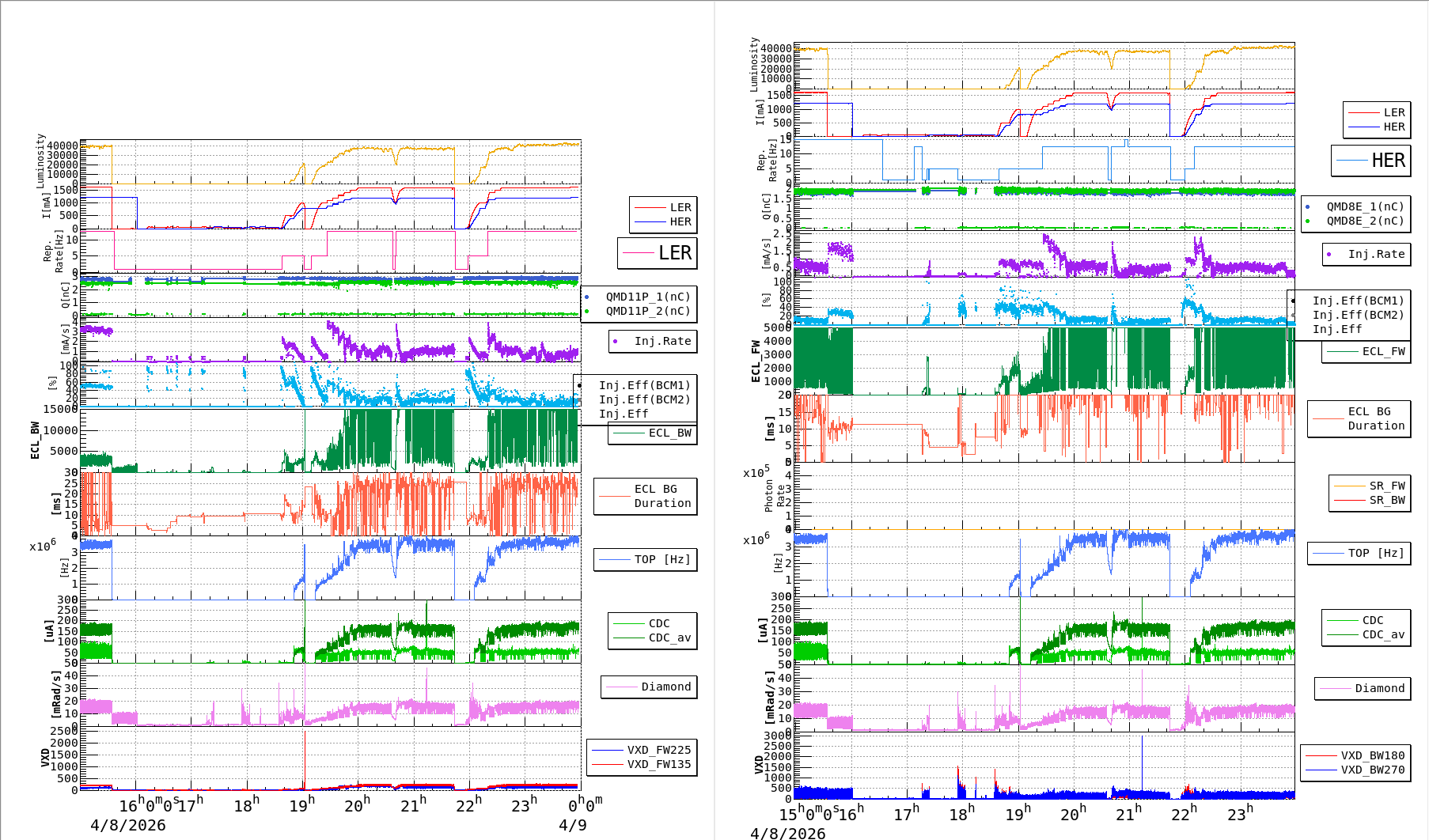This screenshot has height=840, width=1429.
Task: Click the LER legend entry in left current plot
Action: click(x=663, y=207)
